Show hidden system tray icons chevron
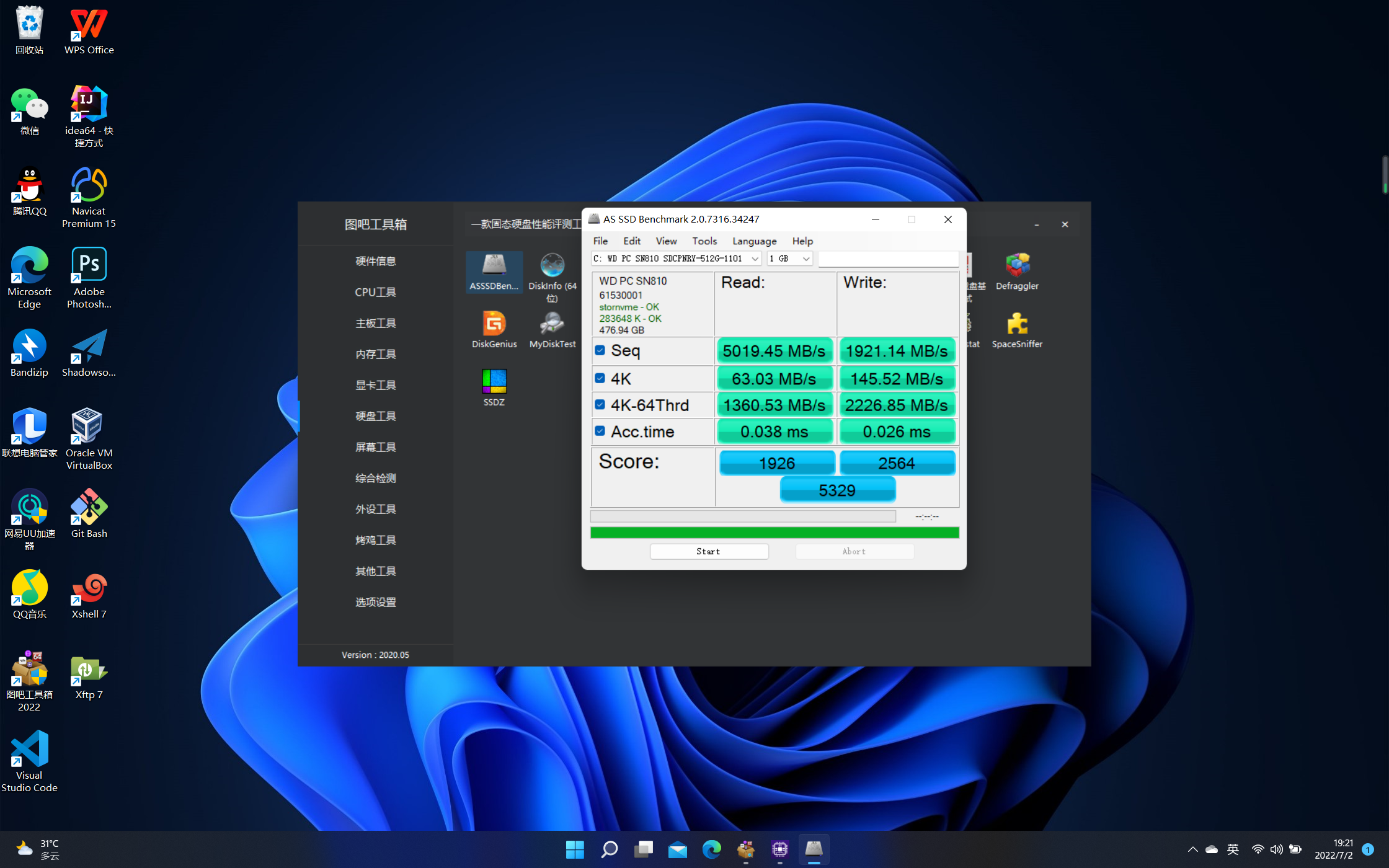1389x868 pixels. coord(1192,849)
